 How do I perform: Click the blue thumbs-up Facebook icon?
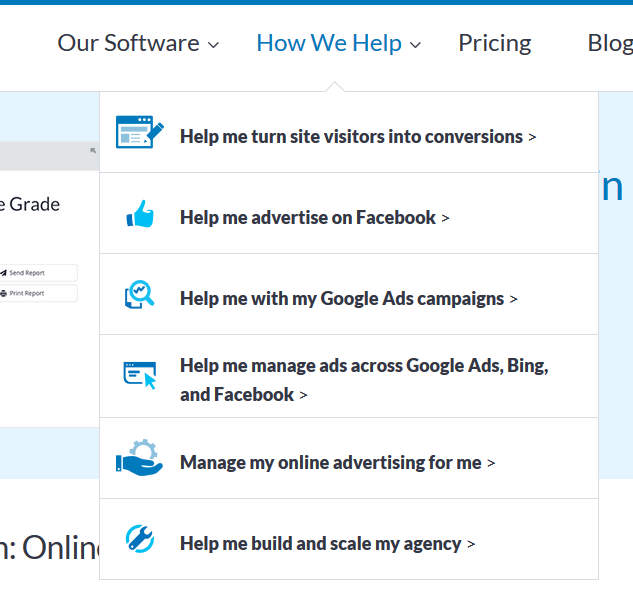pos(140,214)
